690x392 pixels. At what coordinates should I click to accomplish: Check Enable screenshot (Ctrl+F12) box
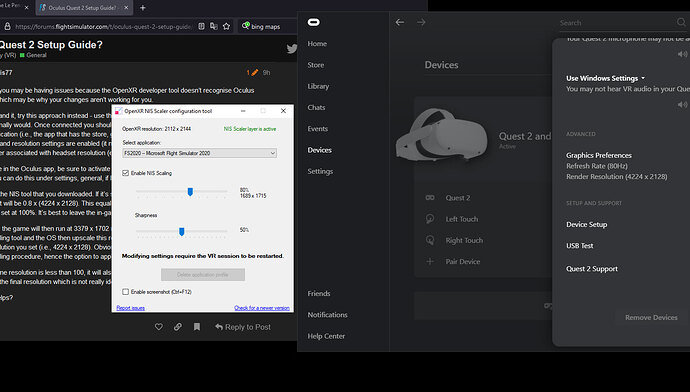coord(125,292)
